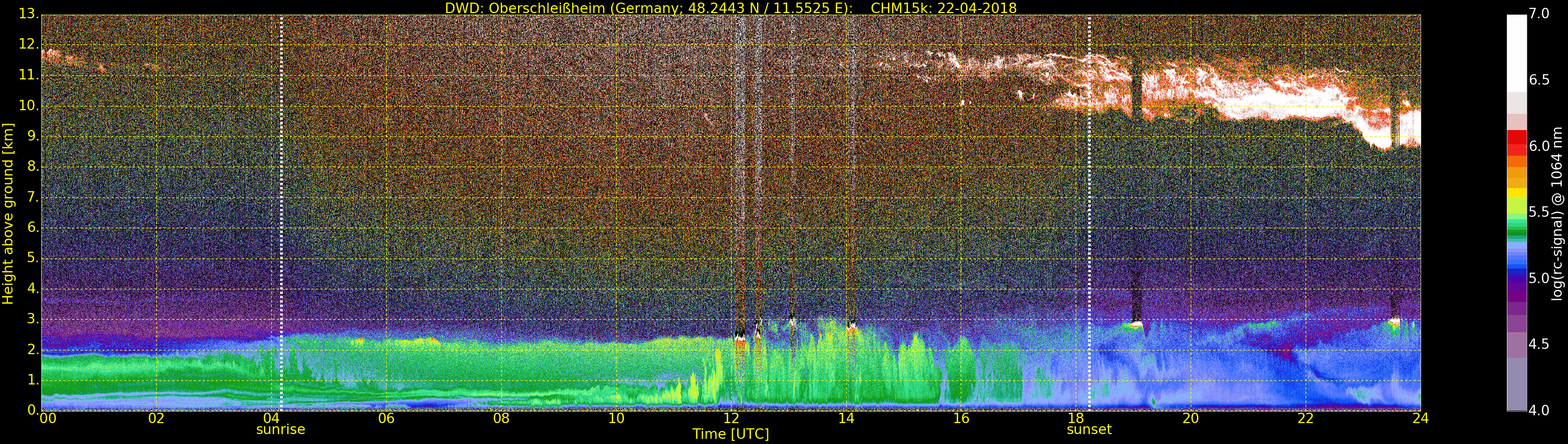Click the '16' time tick label
Viewport: 1568px width, 444px height.
pos(961,418)
